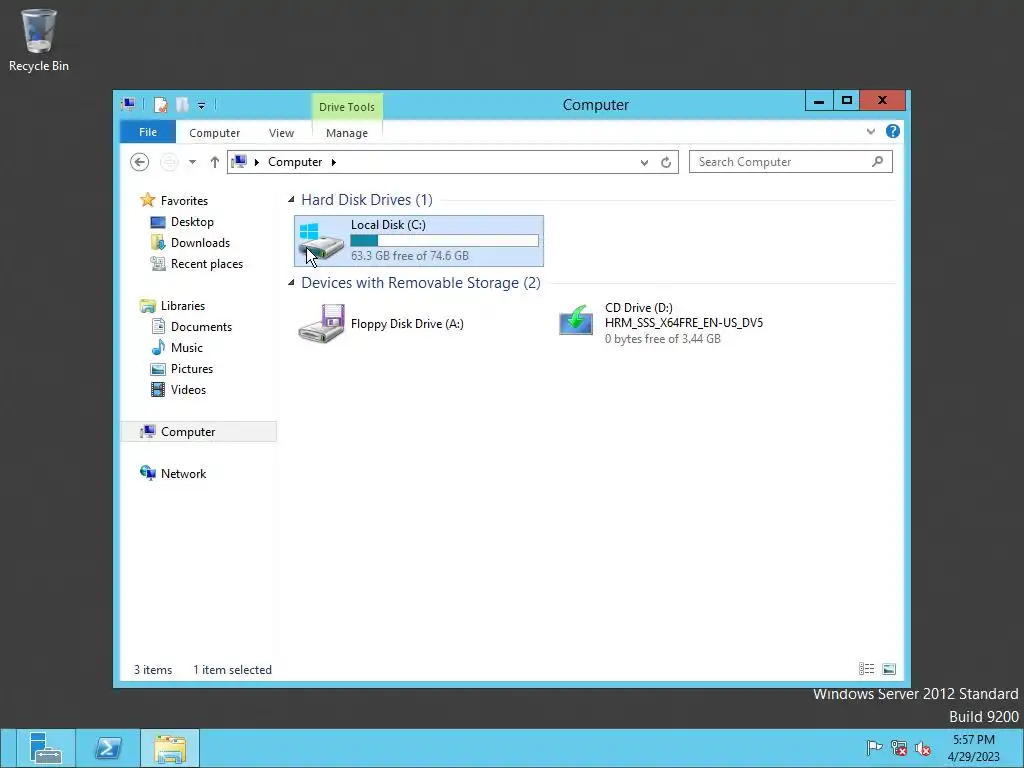Select the CD Drive (D:) icon

pos(576,321)
